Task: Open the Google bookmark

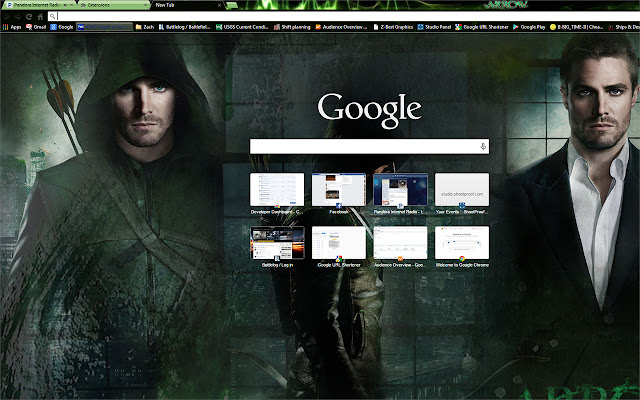Action: [62, 27]
